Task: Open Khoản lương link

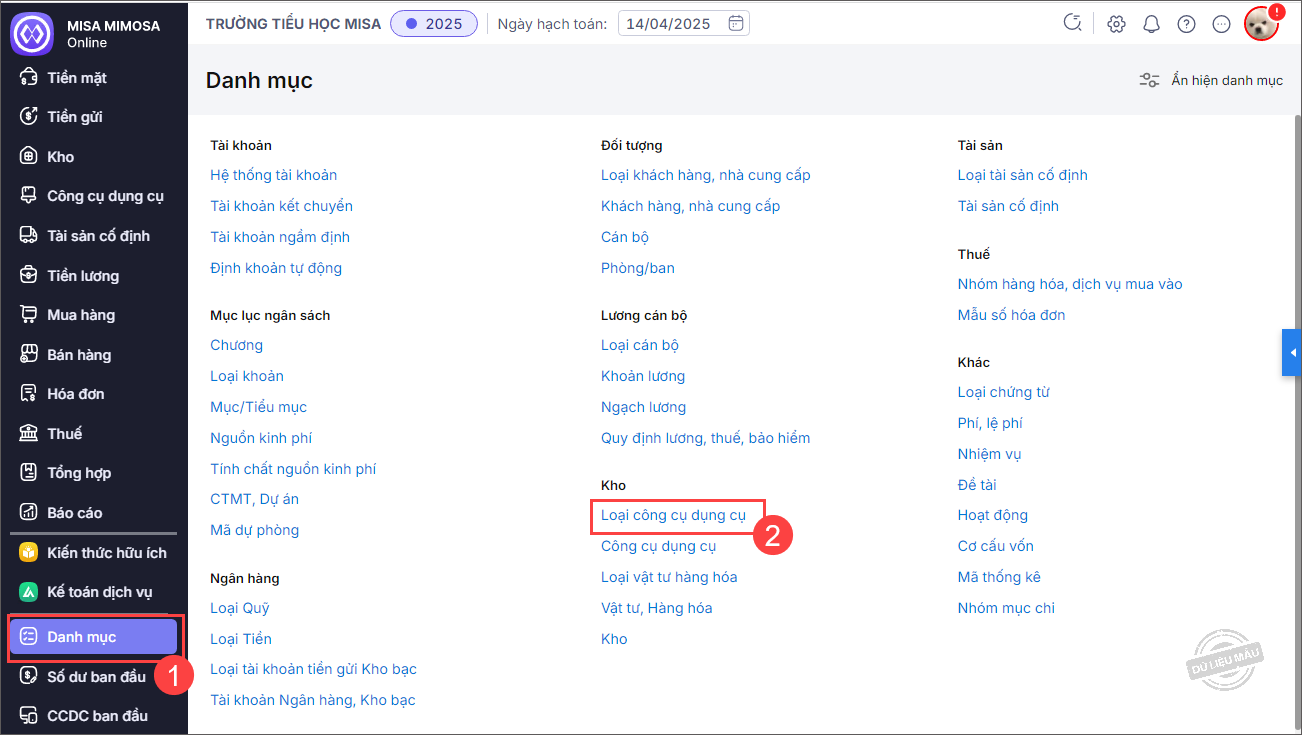Action: pos(643,376)
